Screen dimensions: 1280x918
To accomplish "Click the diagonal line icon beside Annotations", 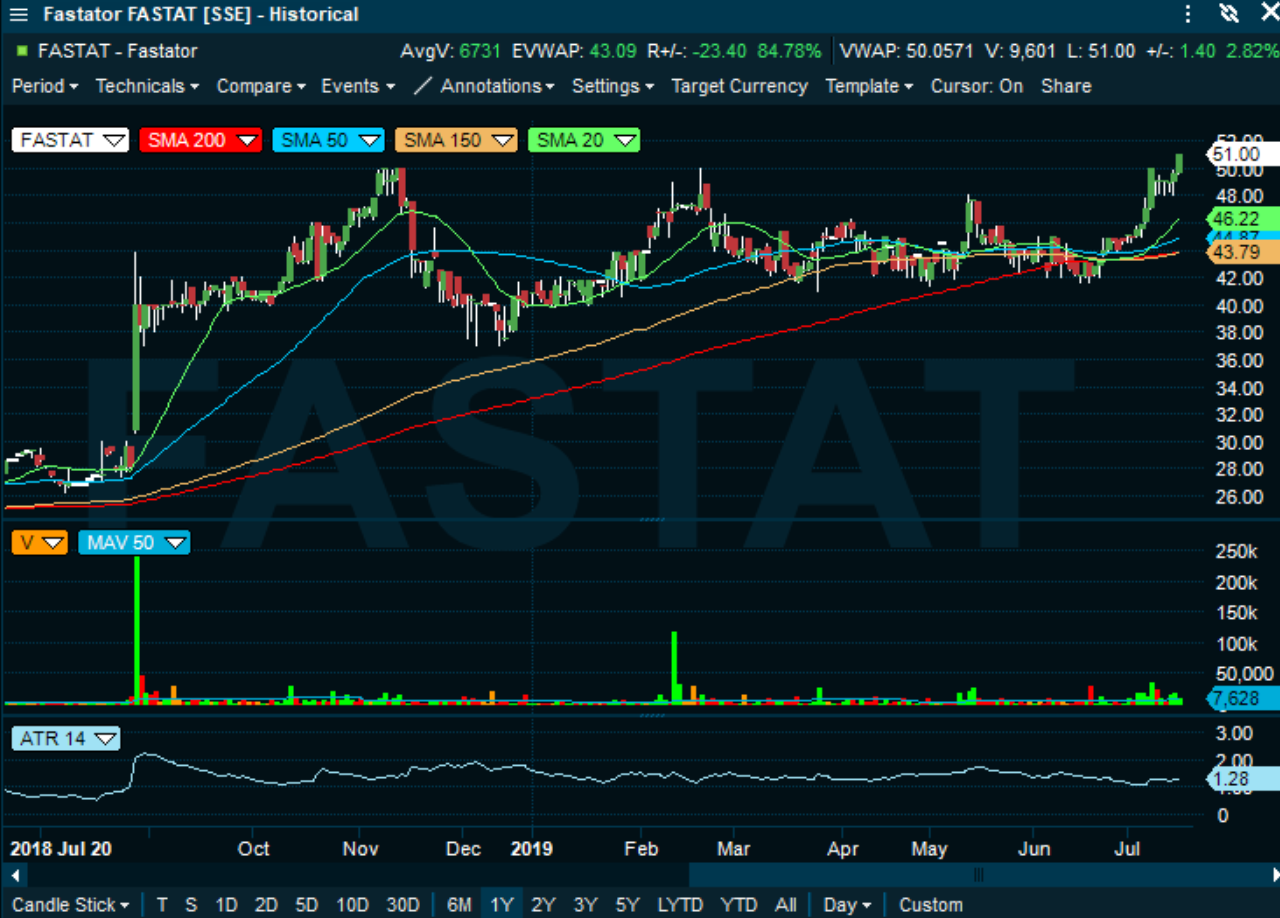I will coord(423,86).
